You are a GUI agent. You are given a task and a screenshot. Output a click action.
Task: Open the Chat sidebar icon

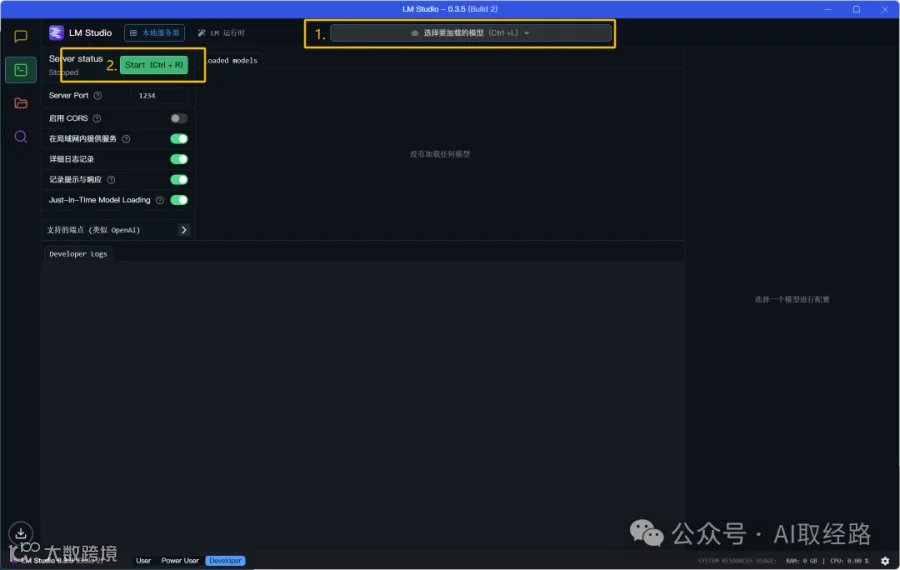(x=21, y=36)
